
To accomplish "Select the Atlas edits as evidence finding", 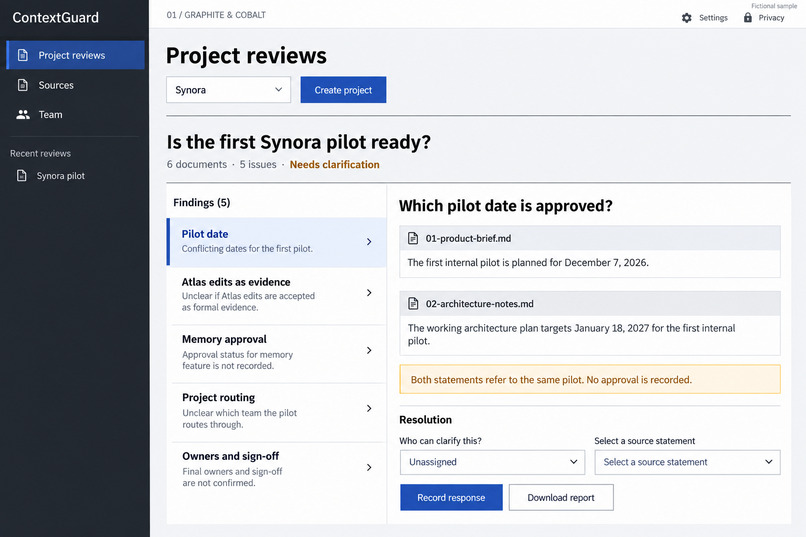I will tap(278, 295).
